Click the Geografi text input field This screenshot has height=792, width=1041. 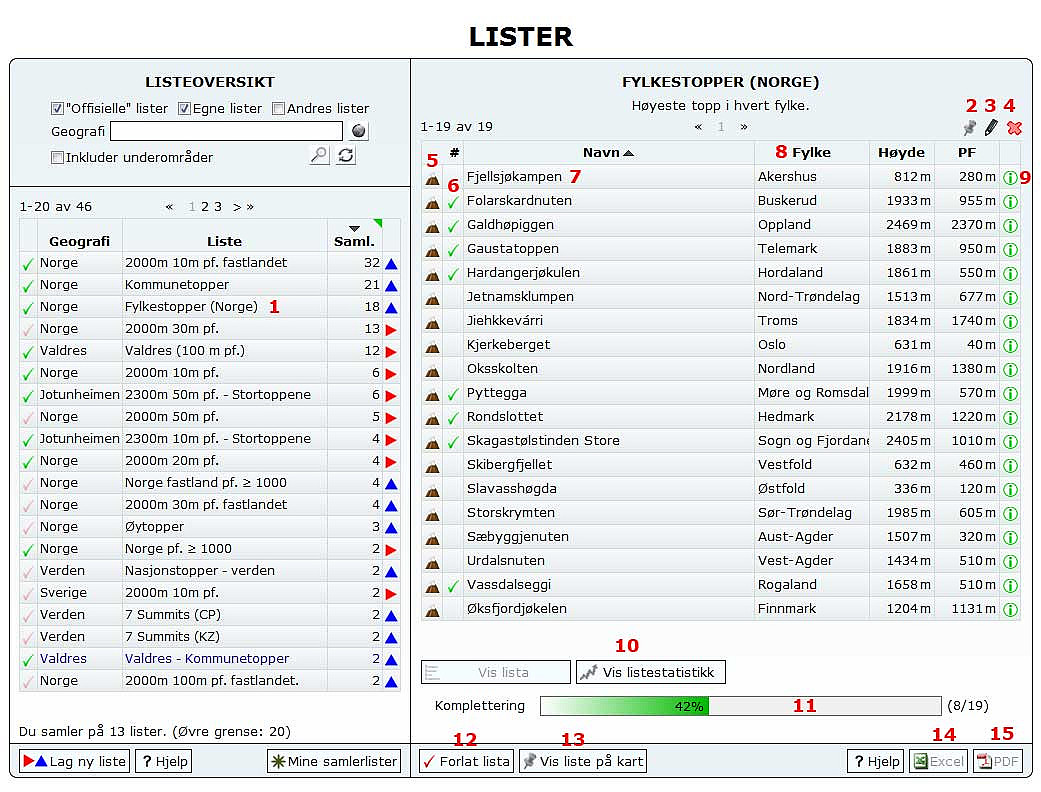[x=226, y=131]
